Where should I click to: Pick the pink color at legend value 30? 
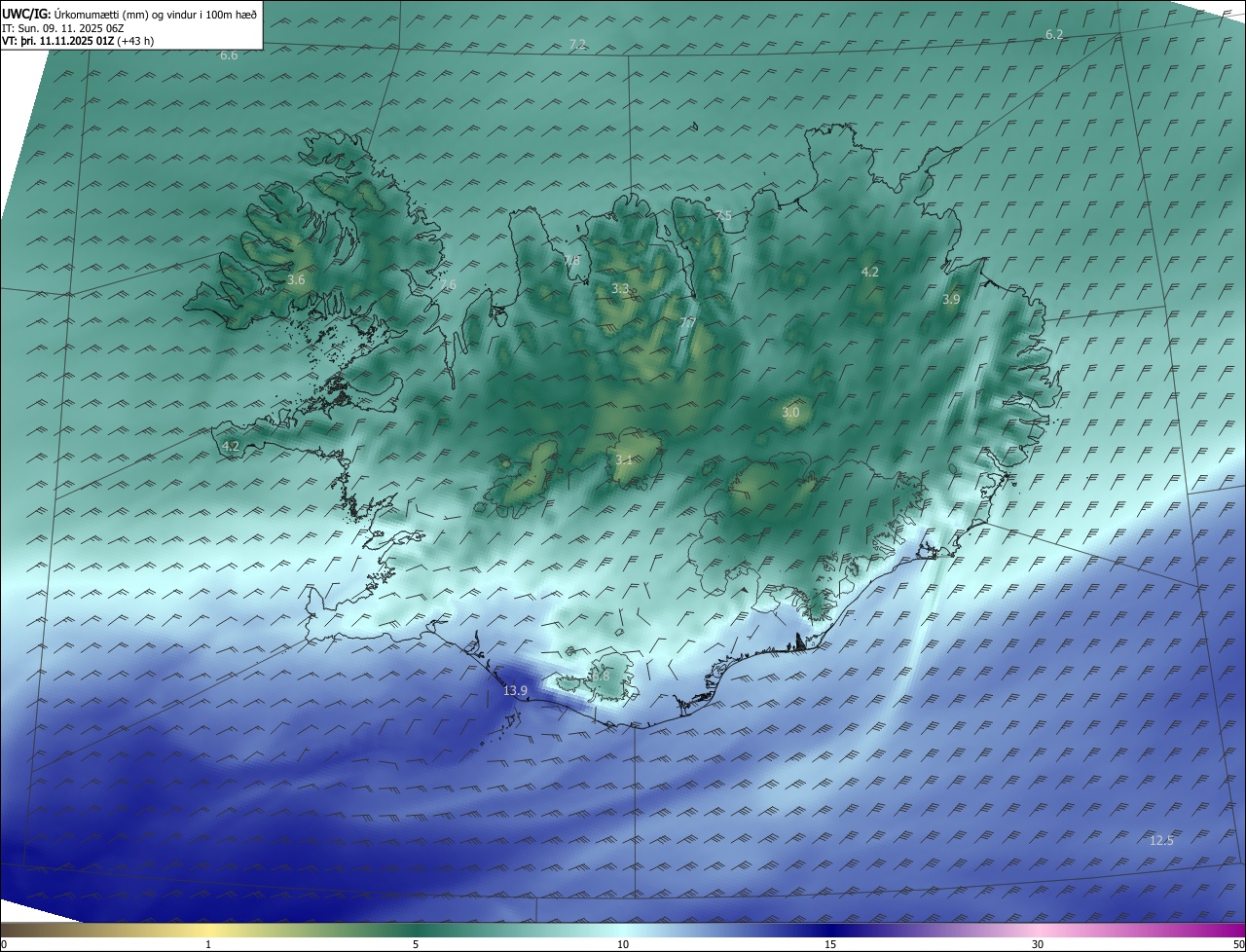[1038, 930]
